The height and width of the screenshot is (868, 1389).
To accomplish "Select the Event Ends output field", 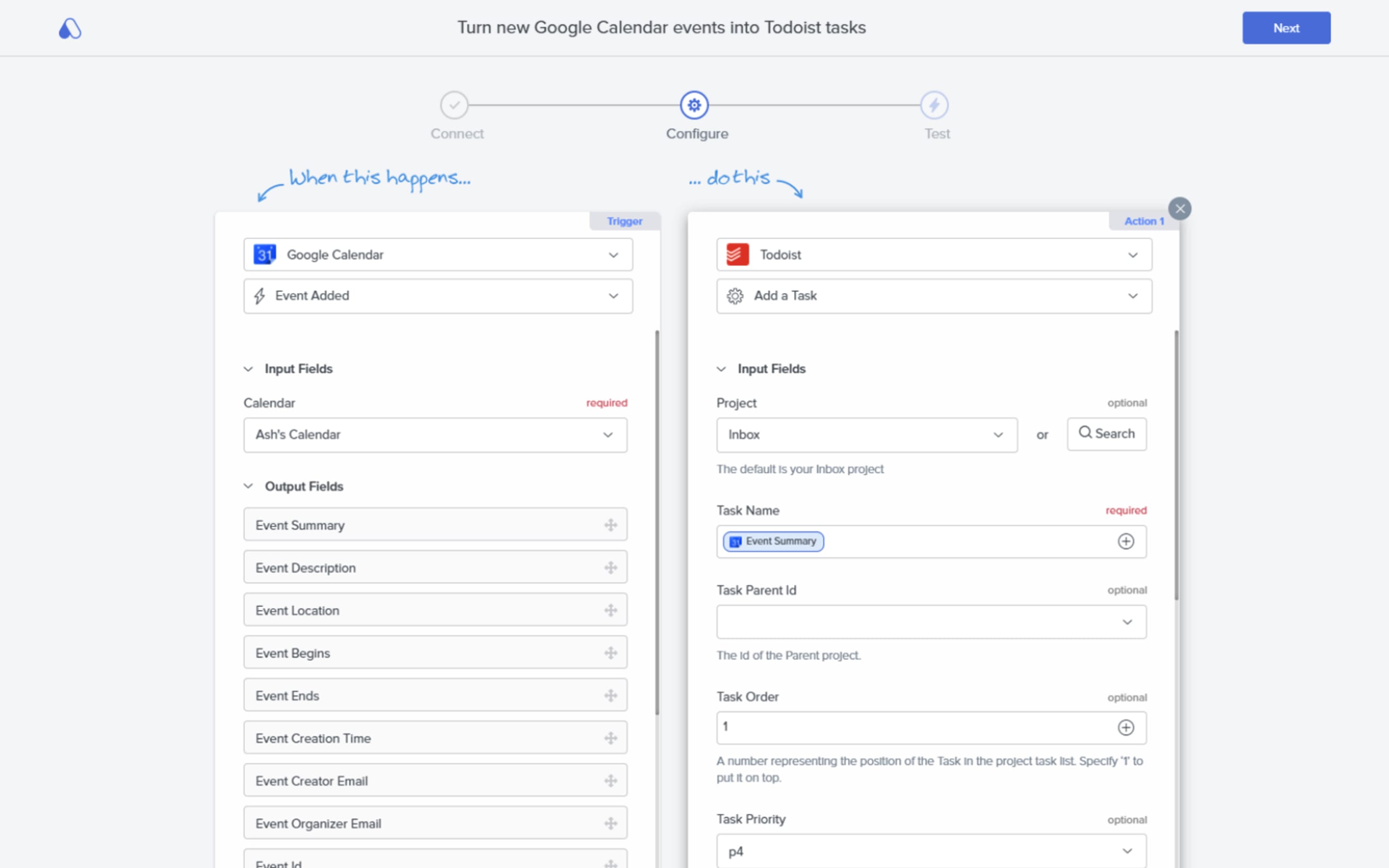I will coord(435,695).
